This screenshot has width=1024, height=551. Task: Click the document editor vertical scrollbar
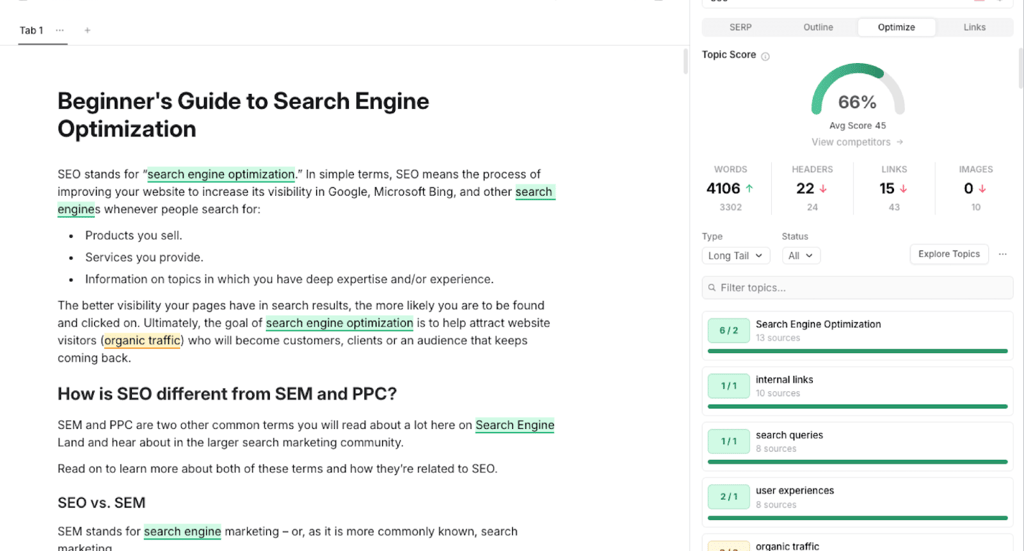pos(685,61)
